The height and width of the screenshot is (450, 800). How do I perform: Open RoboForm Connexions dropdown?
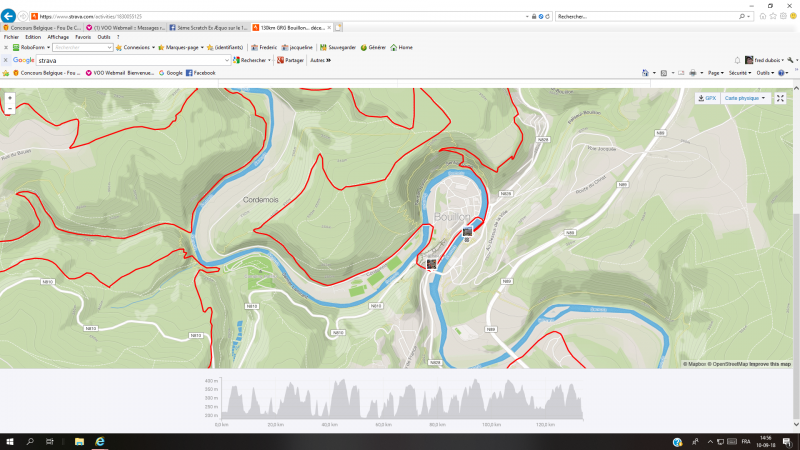click(136, 47)
